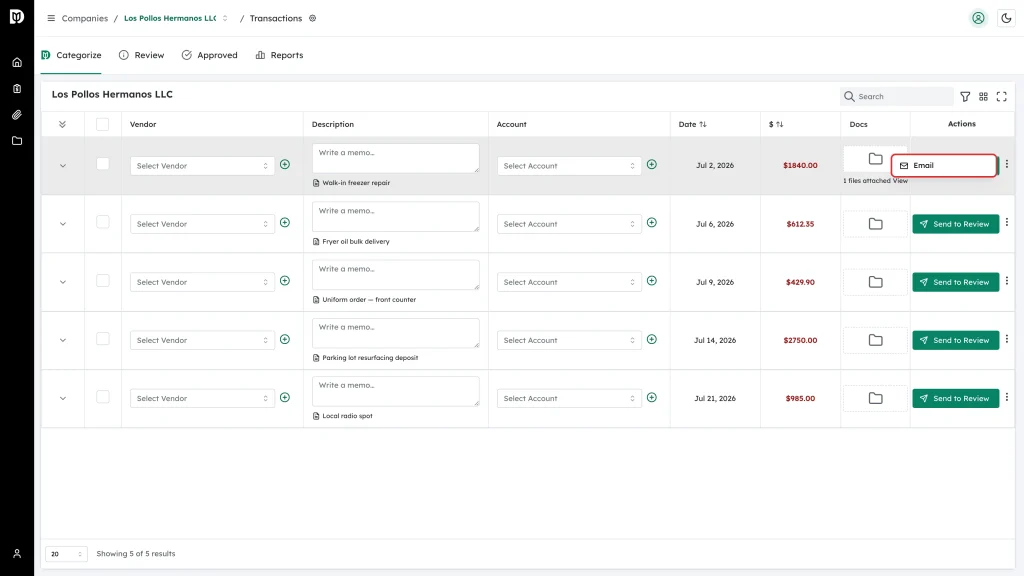Switch to the Reports tab
The image size is (1024, 576).
pos(280,55)
